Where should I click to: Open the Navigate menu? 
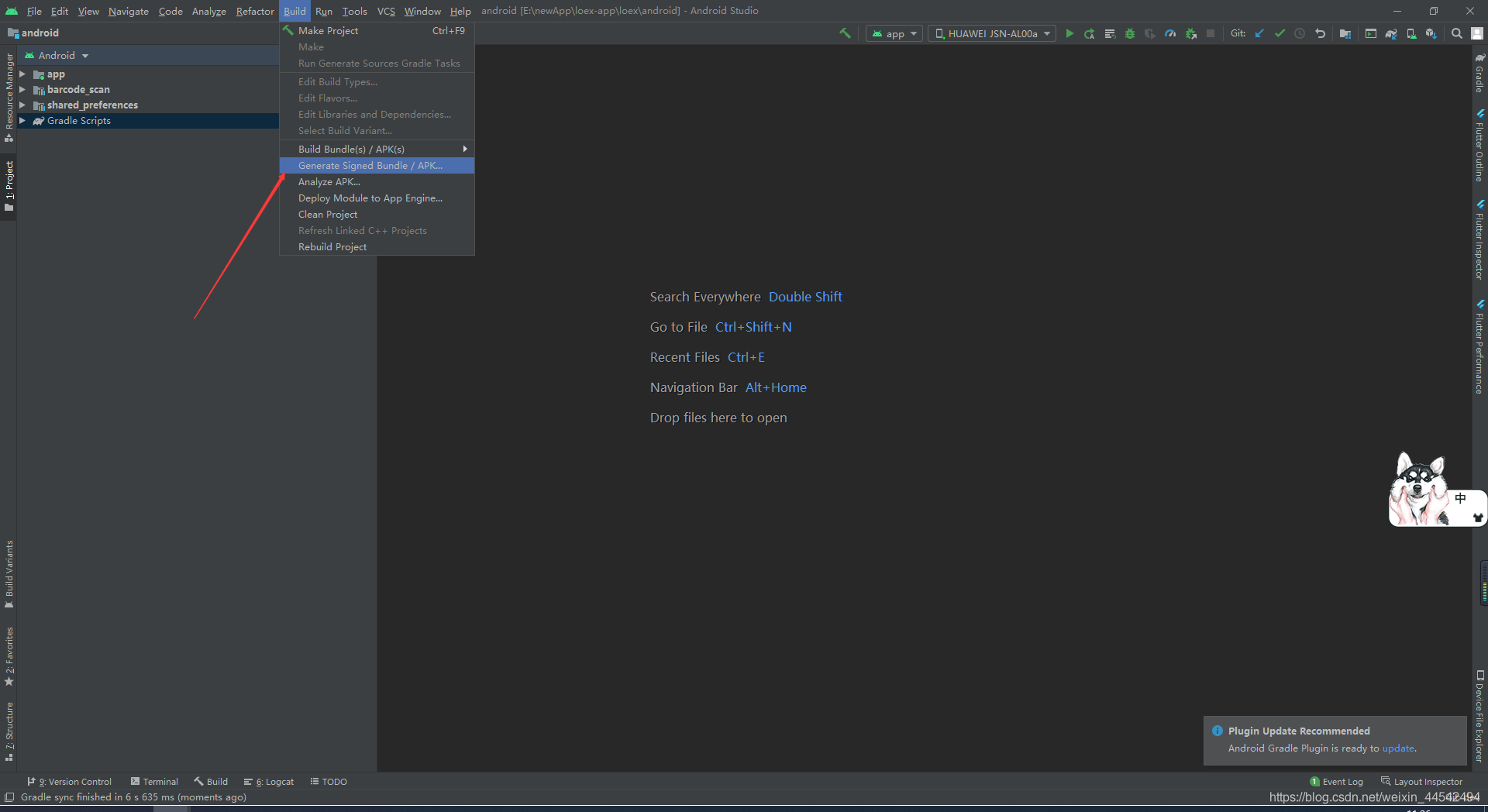pos(129,11)
